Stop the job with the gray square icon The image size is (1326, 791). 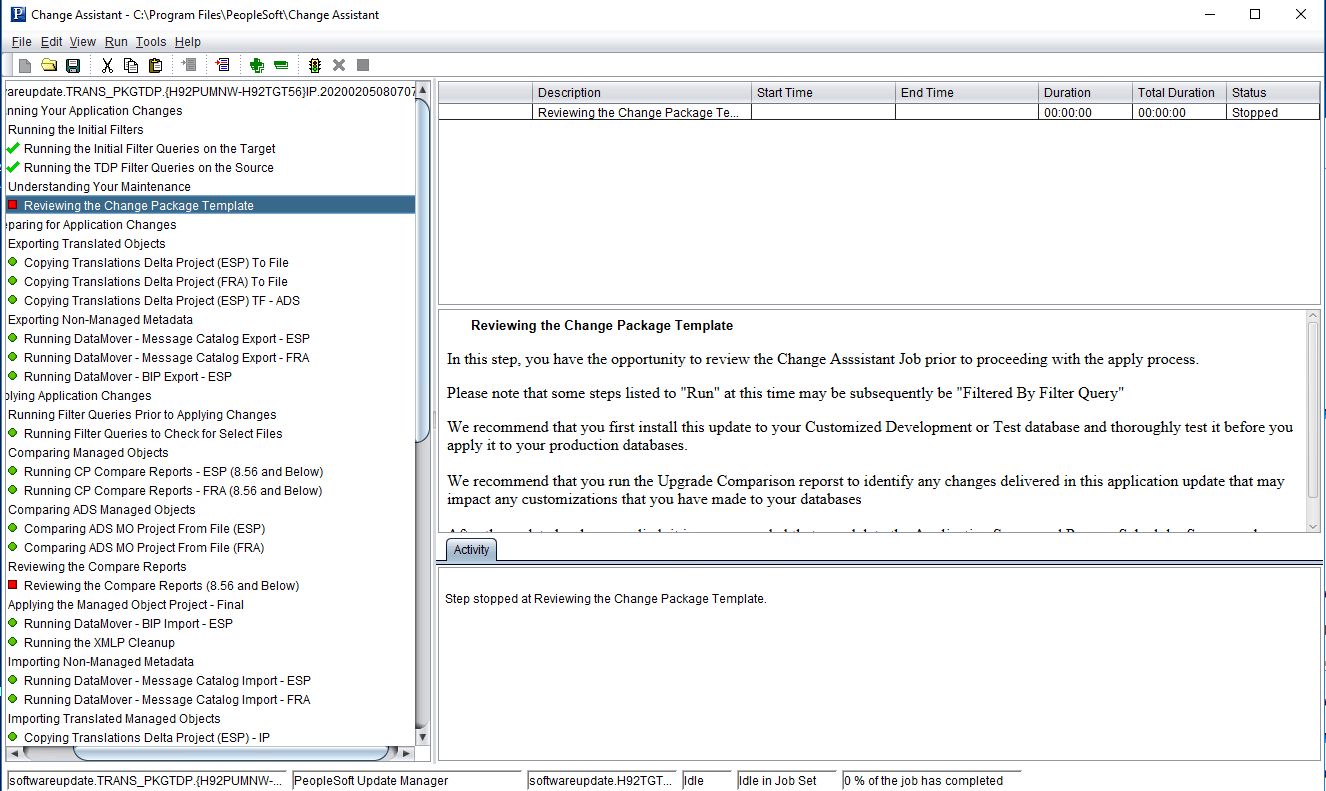click(362, 64)
